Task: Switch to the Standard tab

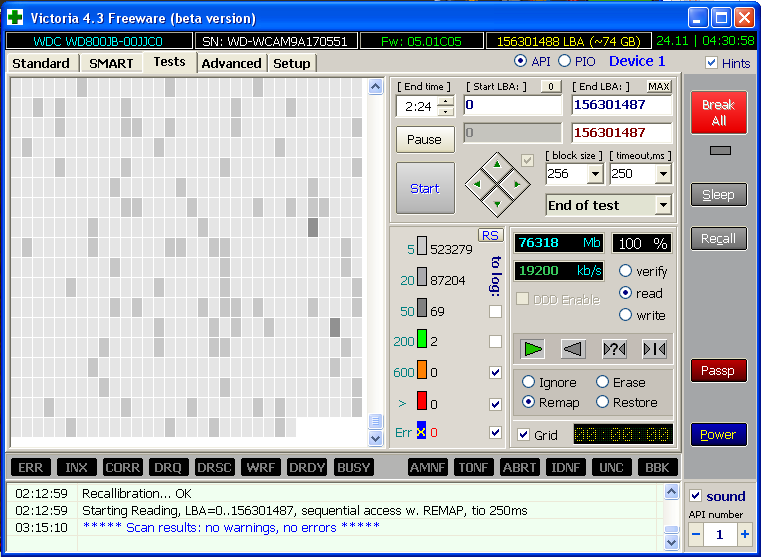Action: (x=41, y=63)
